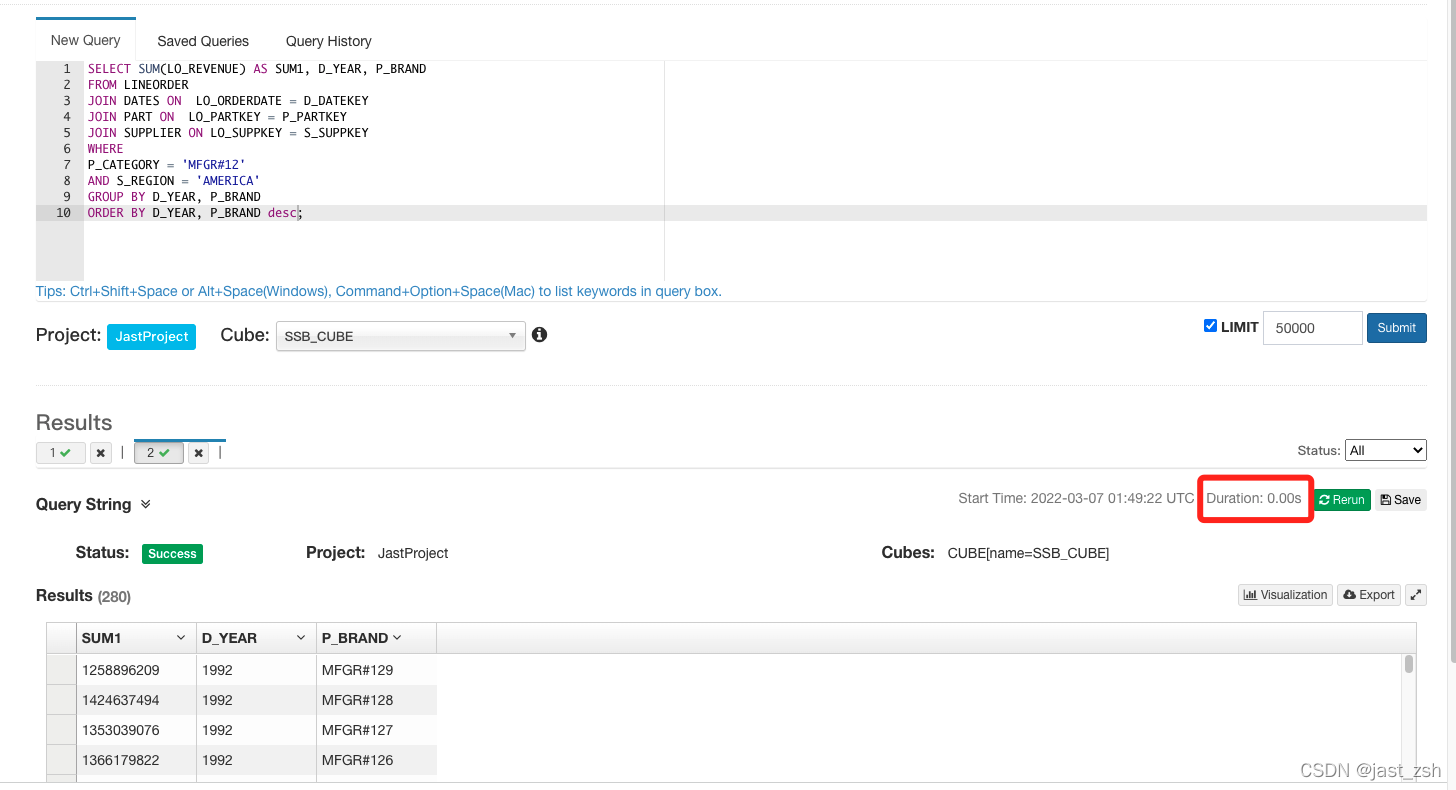Open the Visualization view
1456x790 pixels.
(x=1285, y=595)
